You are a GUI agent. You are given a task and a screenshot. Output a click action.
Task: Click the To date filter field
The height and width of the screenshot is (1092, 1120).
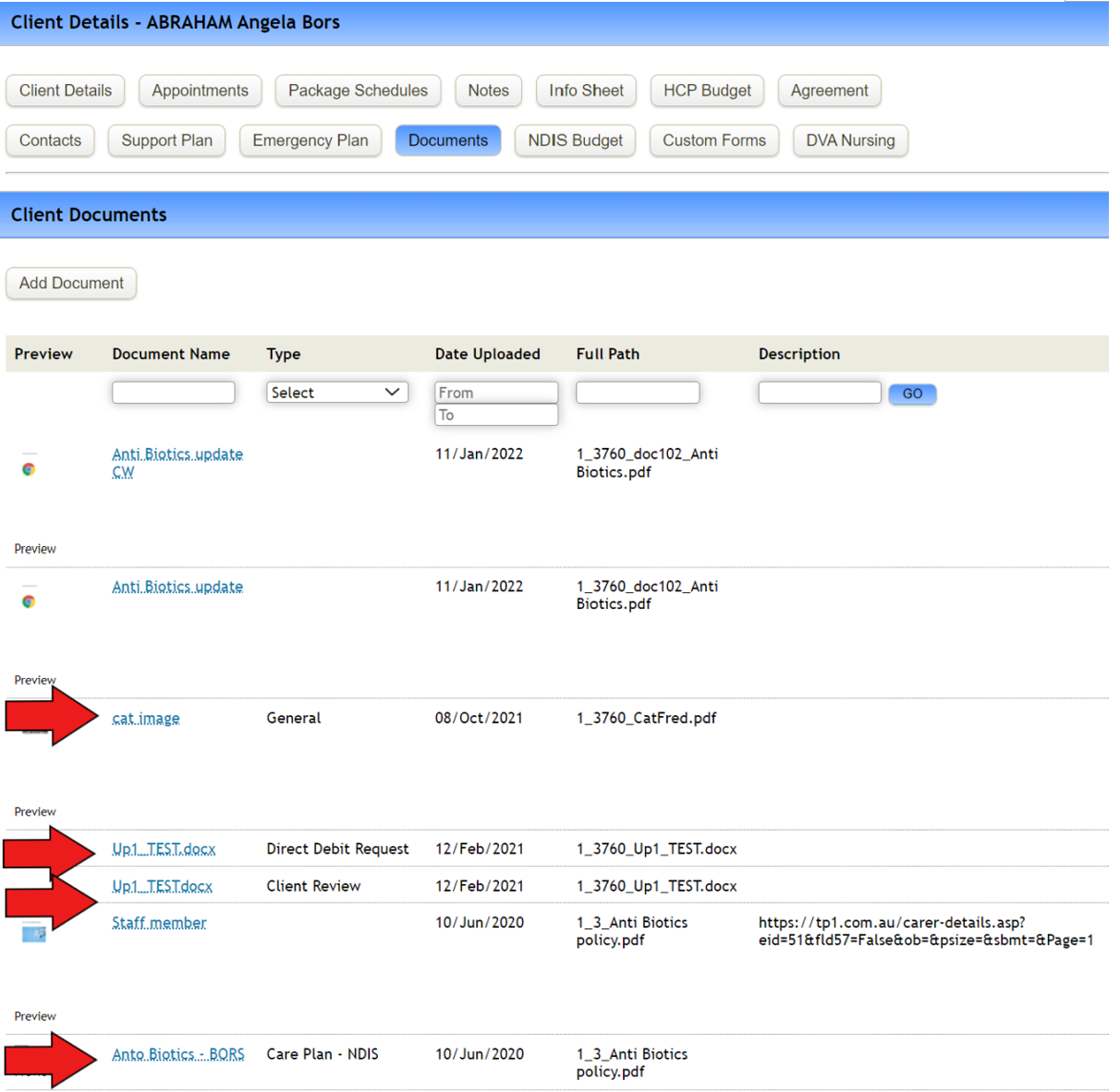coord(496,415)
